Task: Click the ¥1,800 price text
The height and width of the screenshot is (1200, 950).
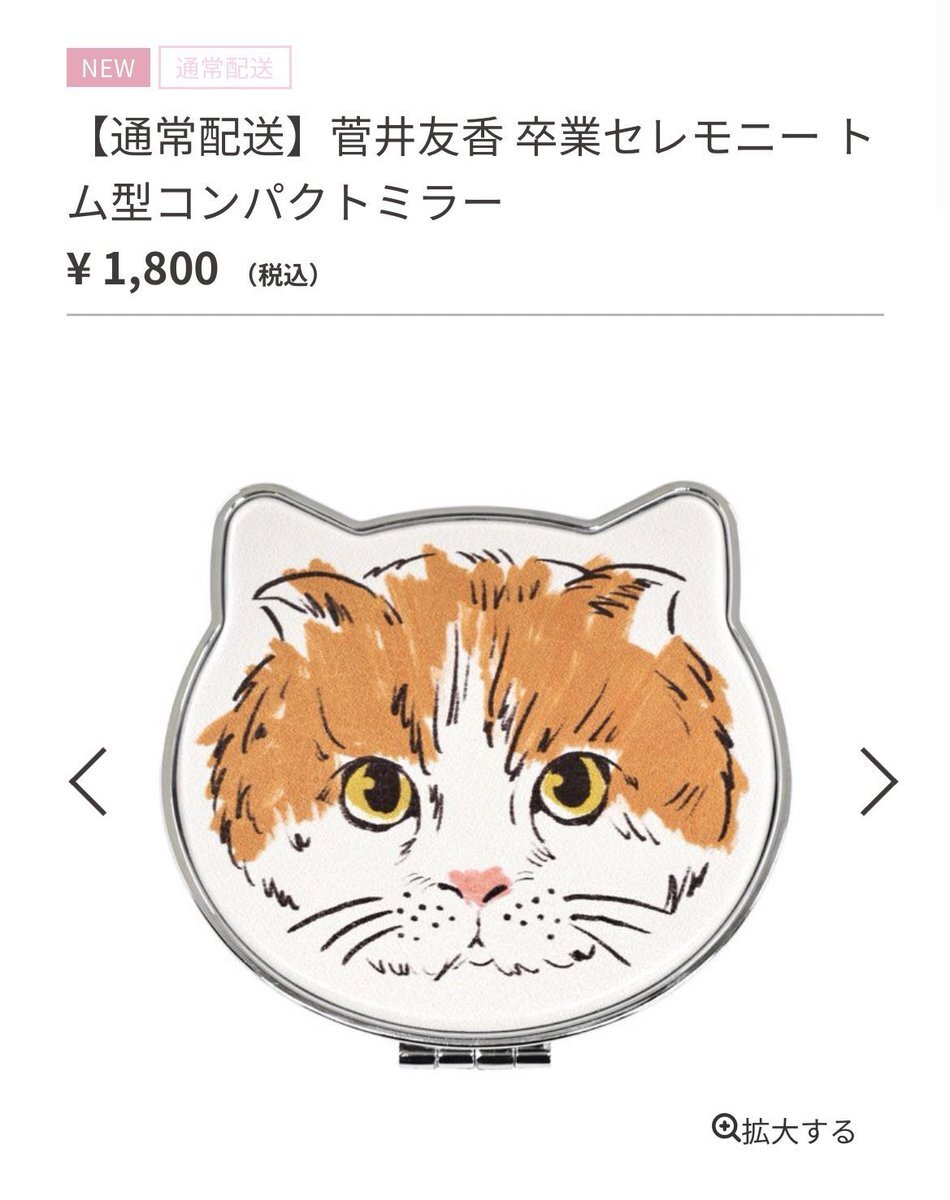Action: pos(142,270)
